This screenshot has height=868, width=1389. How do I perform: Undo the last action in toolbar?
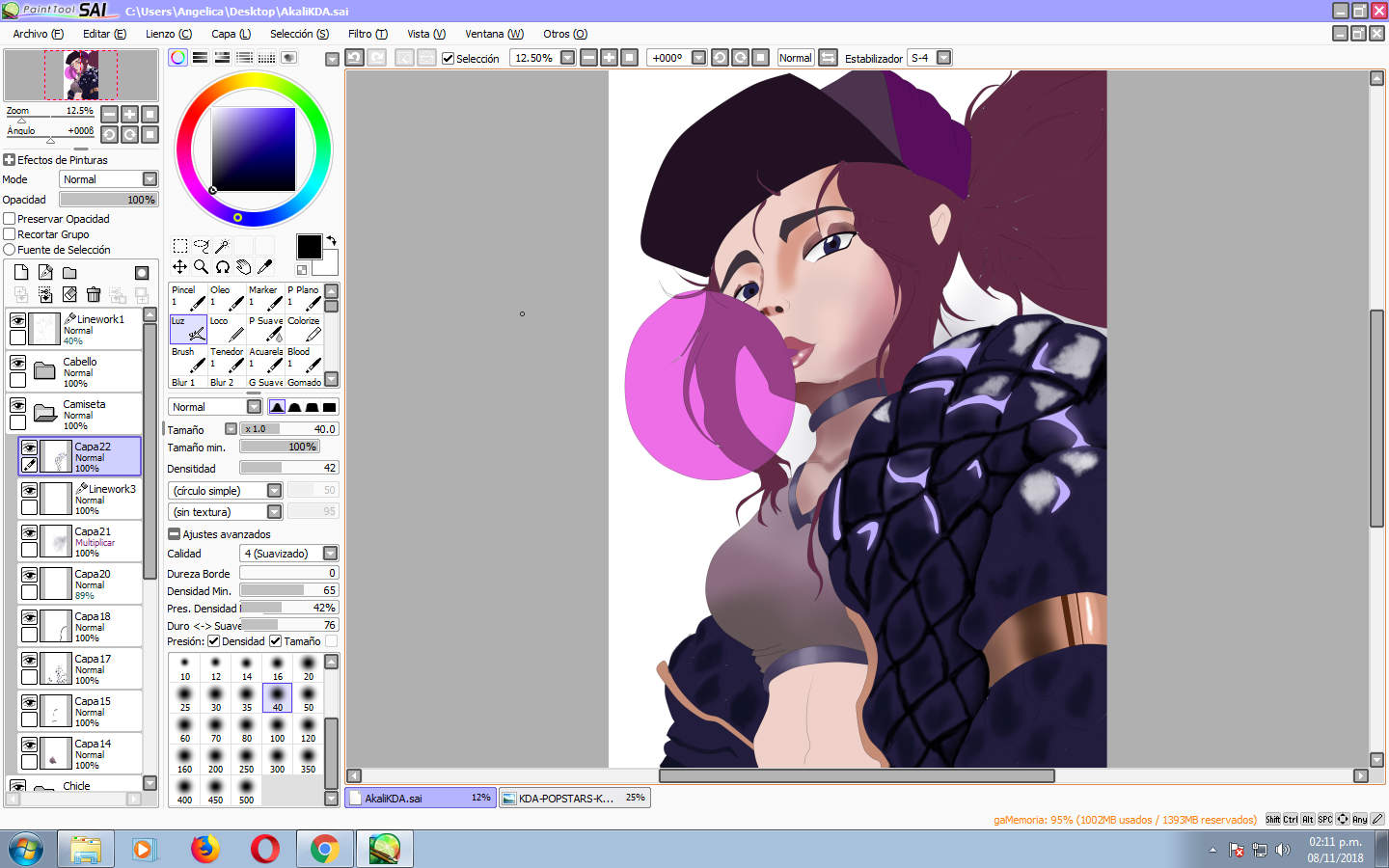(x=355, y=58)
